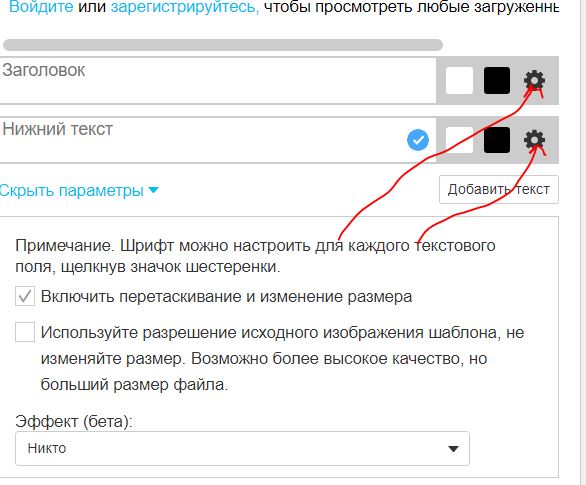This screenshot has height=485, width=586.
Task: Follow the зарегистрируйтесь link
Action: [185, 7]
